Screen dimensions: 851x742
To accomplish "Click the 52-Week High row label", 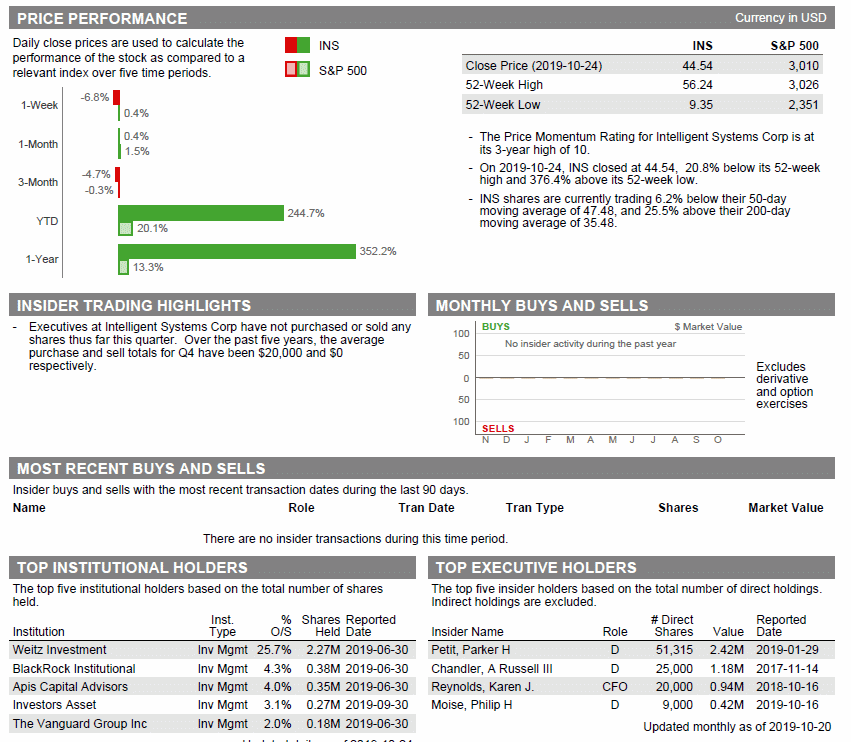I will 504,85.
